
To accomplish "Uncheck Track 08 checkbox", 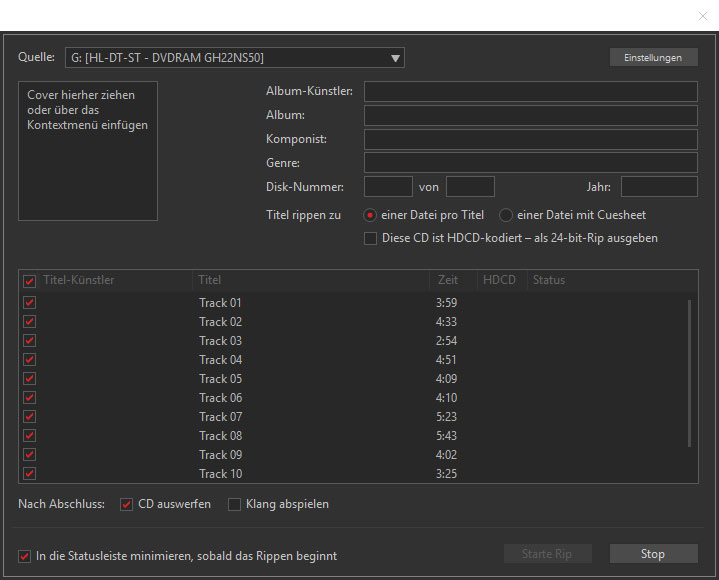I will [x=29, y=436].
